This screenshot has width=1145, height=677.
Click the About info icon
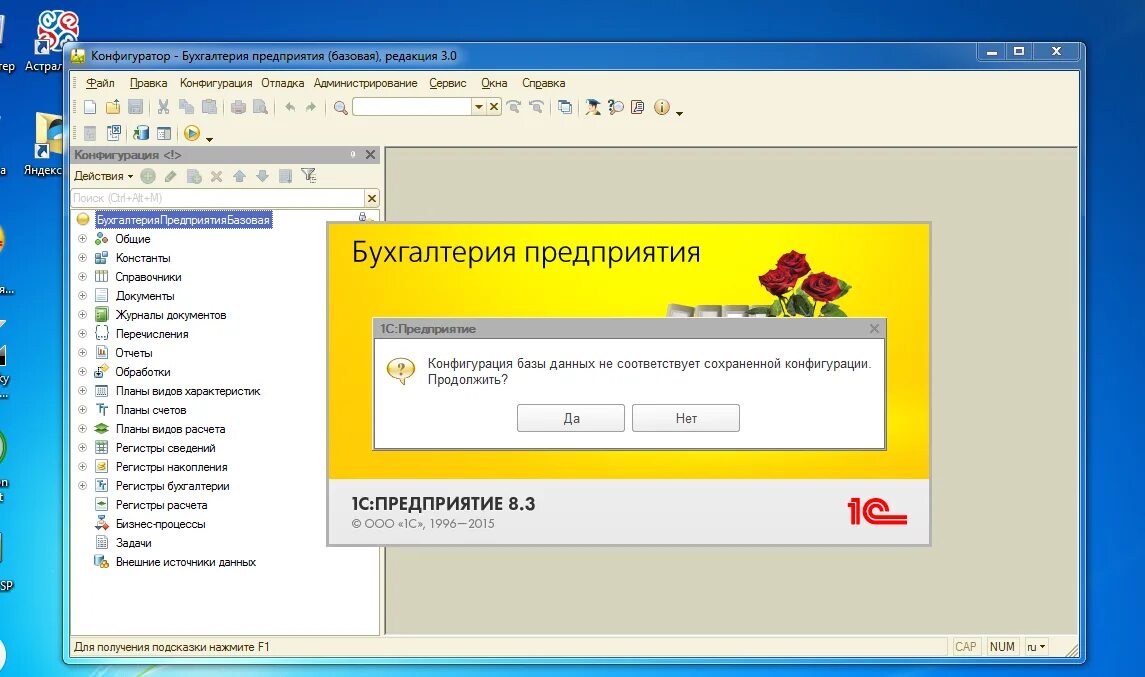click(662, 107)
